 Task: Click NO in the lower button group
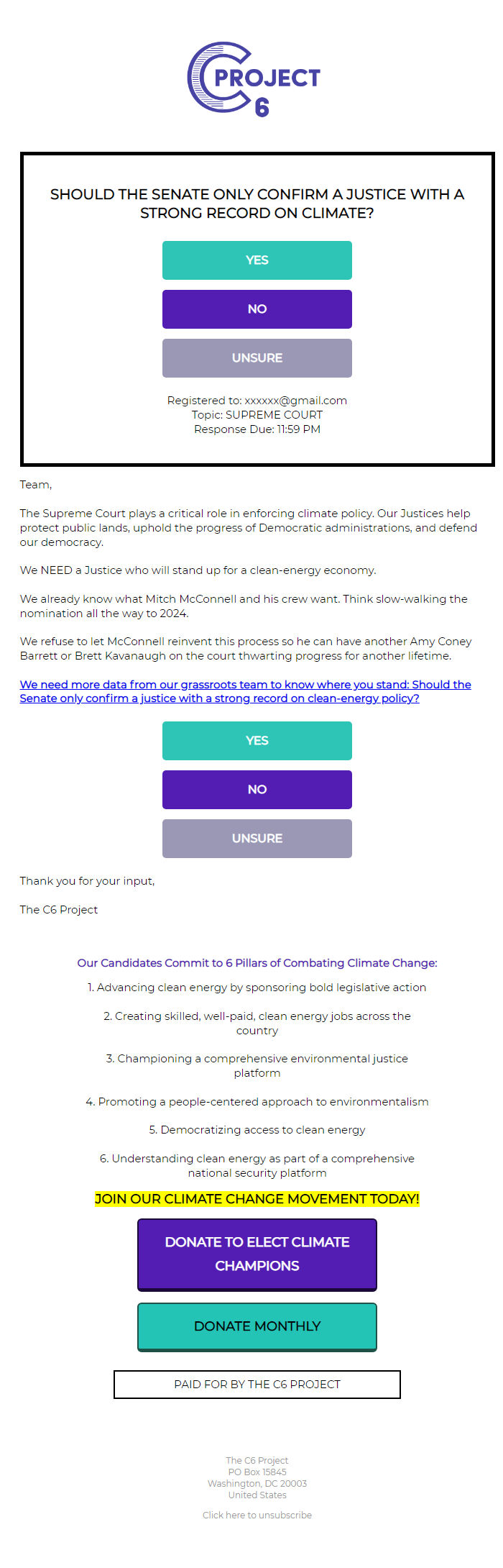click(257, 789)
